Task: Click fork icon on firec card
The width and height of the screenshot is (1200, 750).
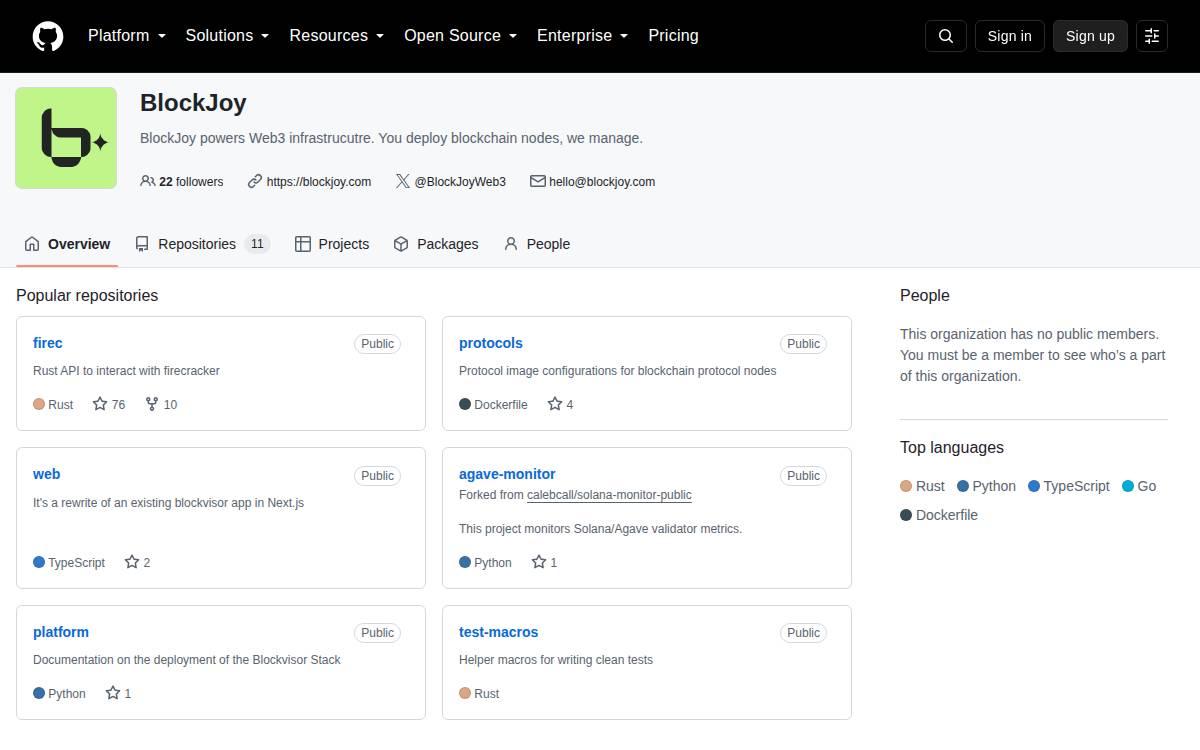Action: pyautogui.click(x=152, y=404)
